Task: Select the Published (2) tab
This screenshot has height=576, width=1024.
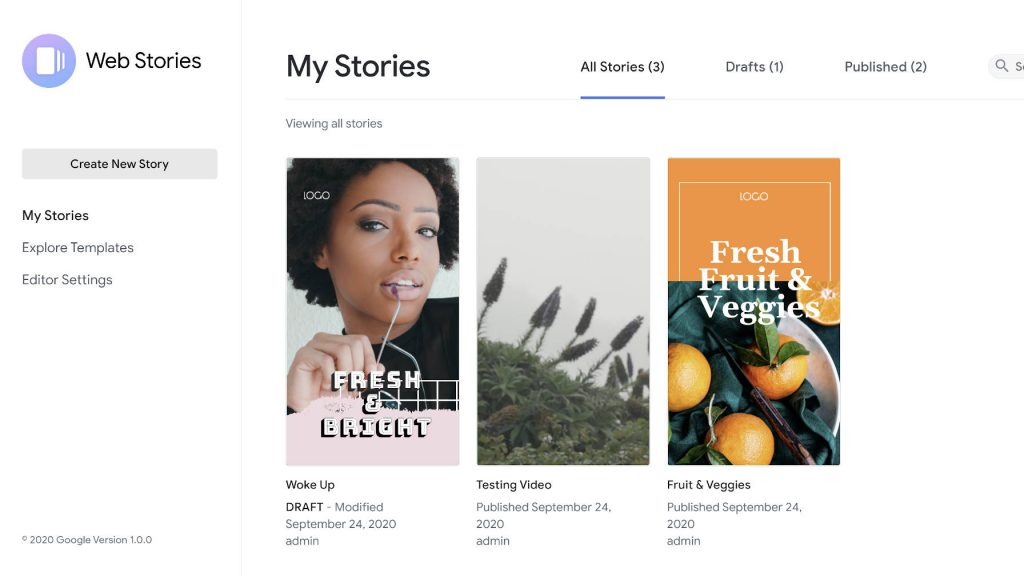Action: 885,67
